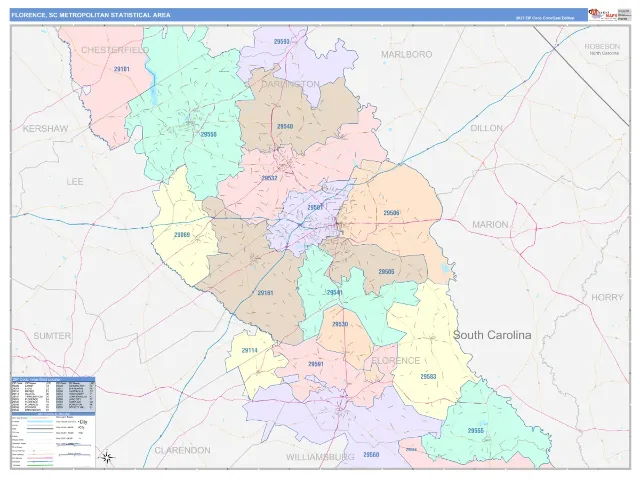Click the MARLBORO county label

(407, 55)
